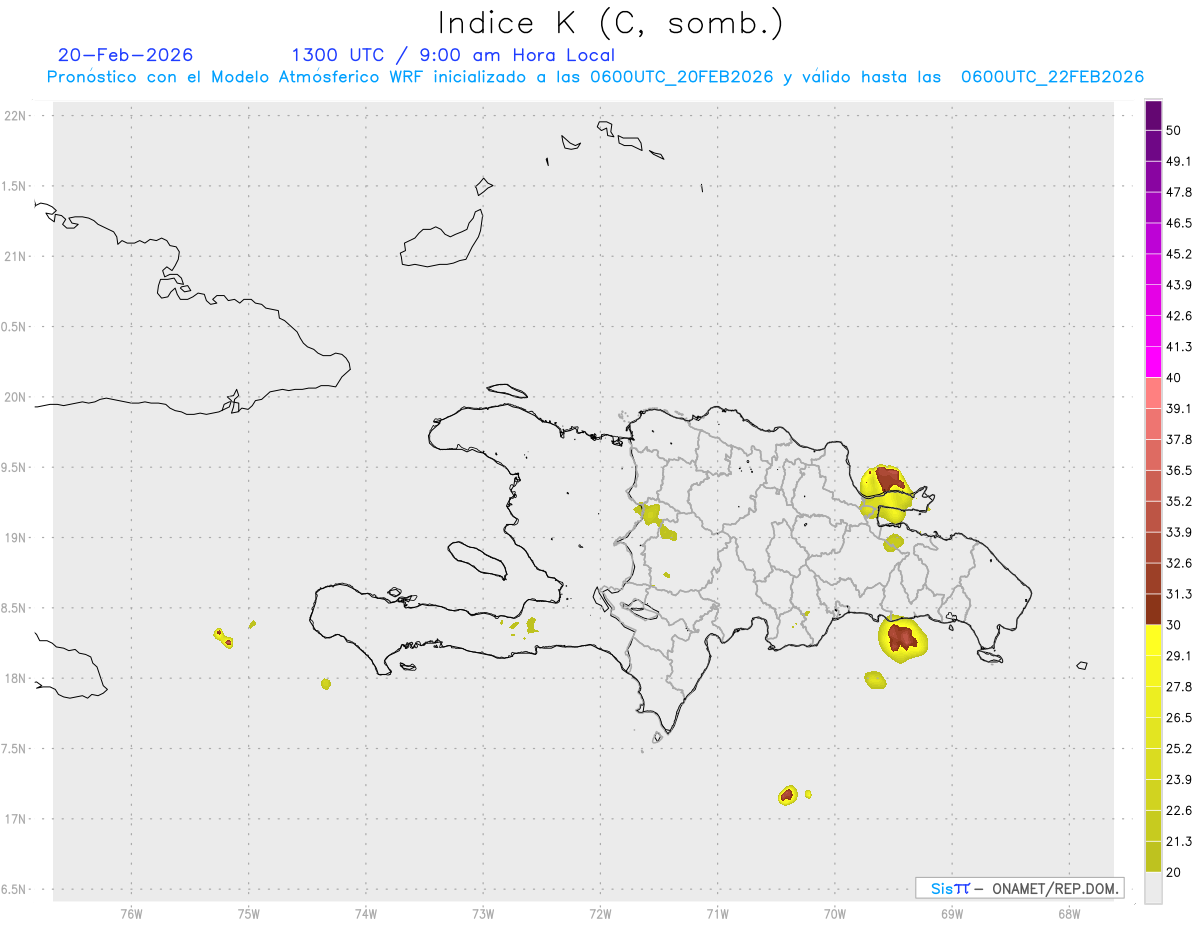Click the colorbar value "43.9"
This screenshot has height=927, width=1200.
(x=1179, y=285)
